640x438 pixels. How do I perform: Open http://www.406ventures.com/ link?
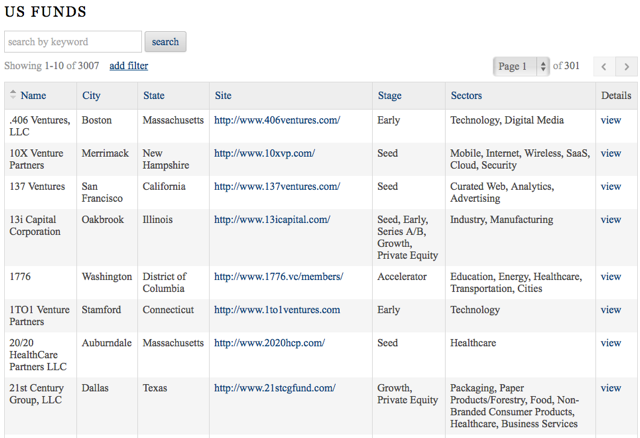[x=277, y=120]
